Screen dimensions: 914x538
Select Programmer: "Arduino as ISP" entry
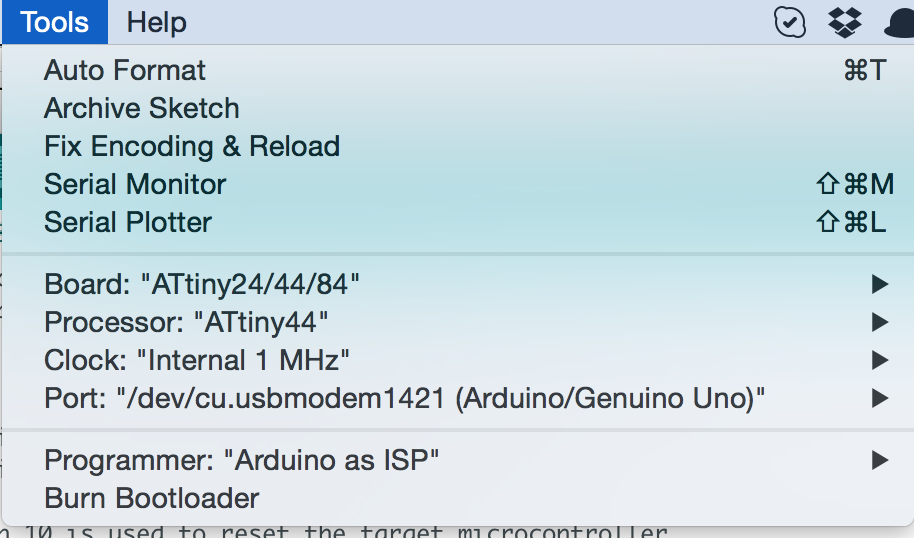[x=457, y=460]
